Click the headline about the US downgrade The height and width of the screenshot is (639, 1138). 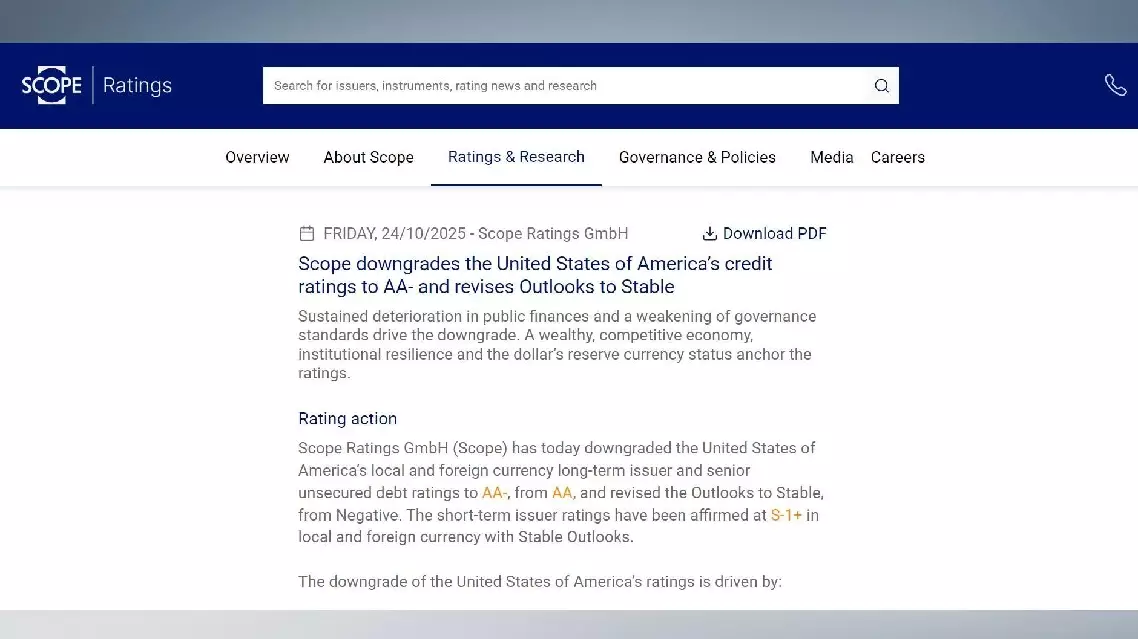(535, 275)
